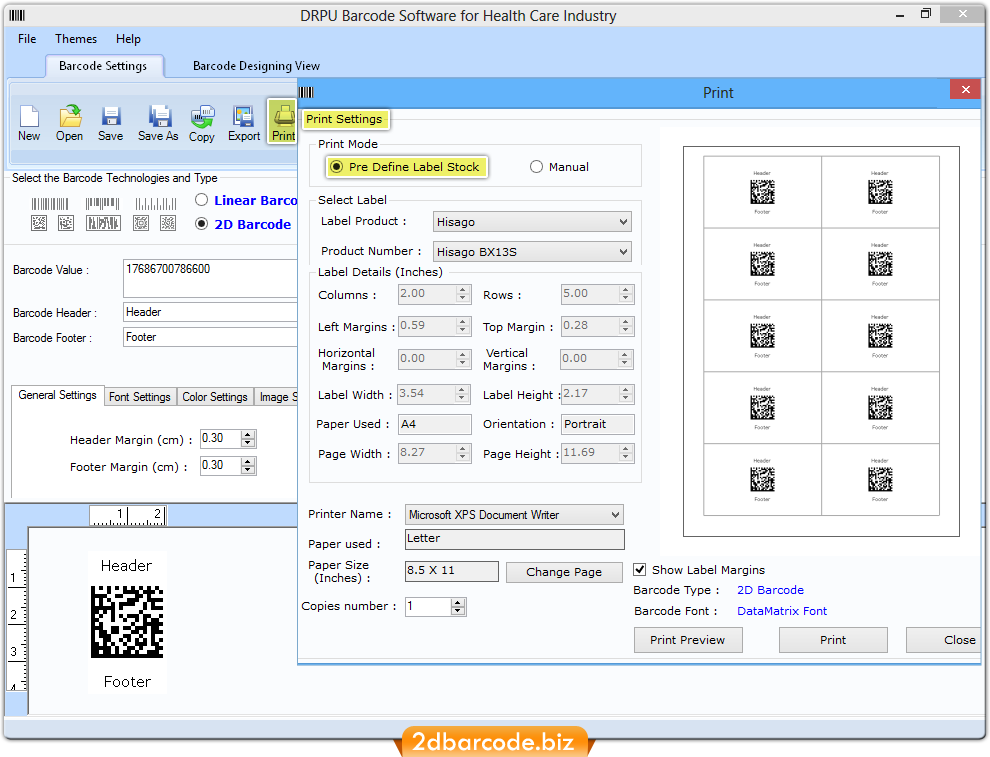Click the Print button in dialog
The height and width of the screenshot is (757, 990).
point(833,640)
